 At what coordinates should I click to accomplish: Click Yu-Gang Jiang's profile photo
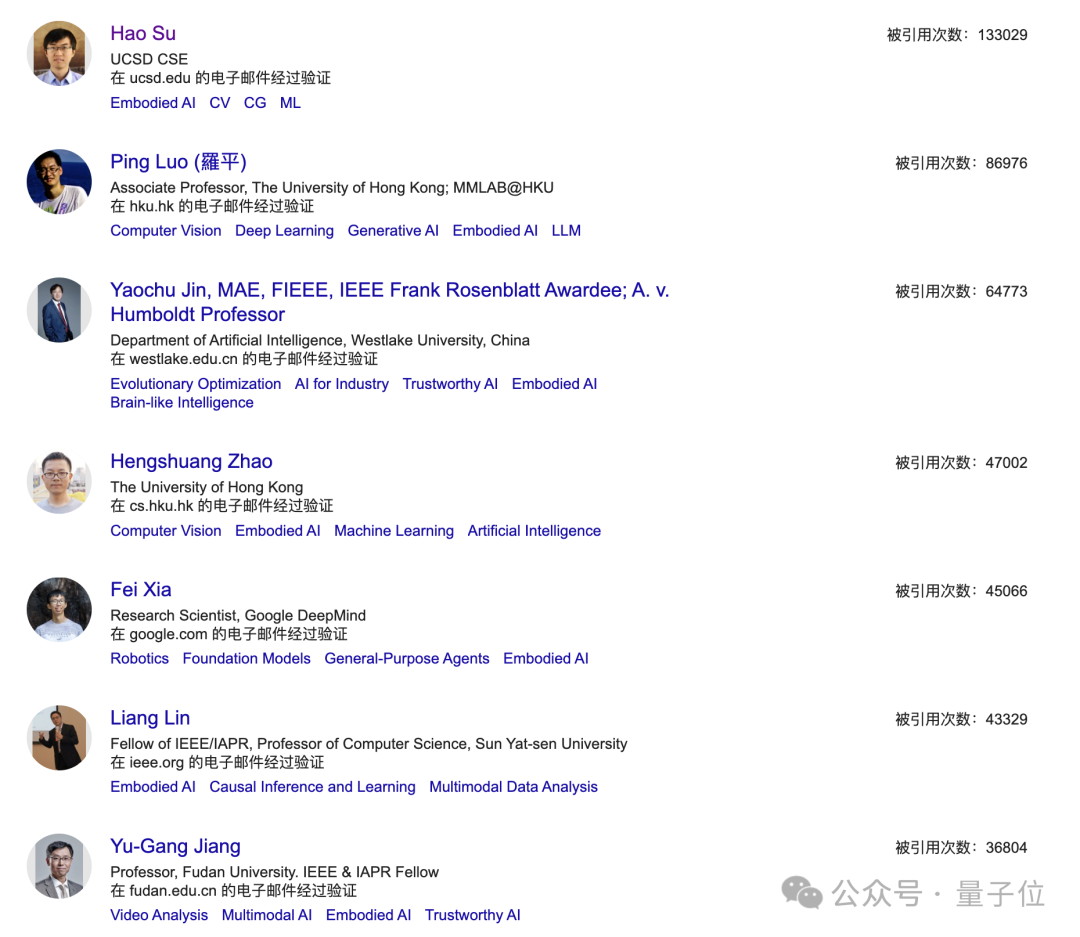tap(59, 866)
